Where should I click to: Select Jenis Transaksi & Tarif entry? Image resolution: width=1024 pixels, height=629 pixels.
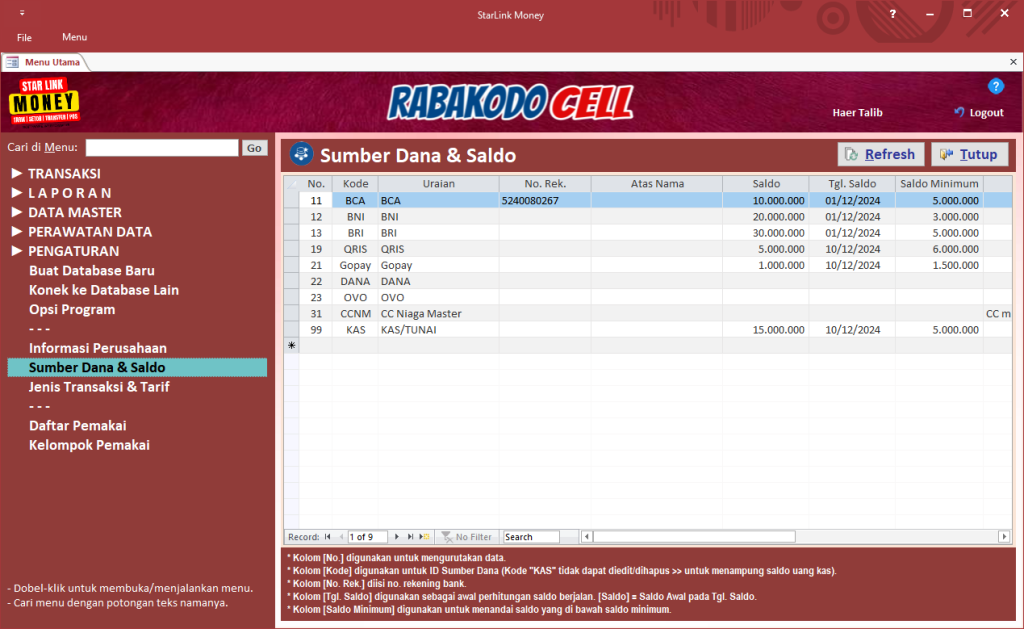[99, 387]
